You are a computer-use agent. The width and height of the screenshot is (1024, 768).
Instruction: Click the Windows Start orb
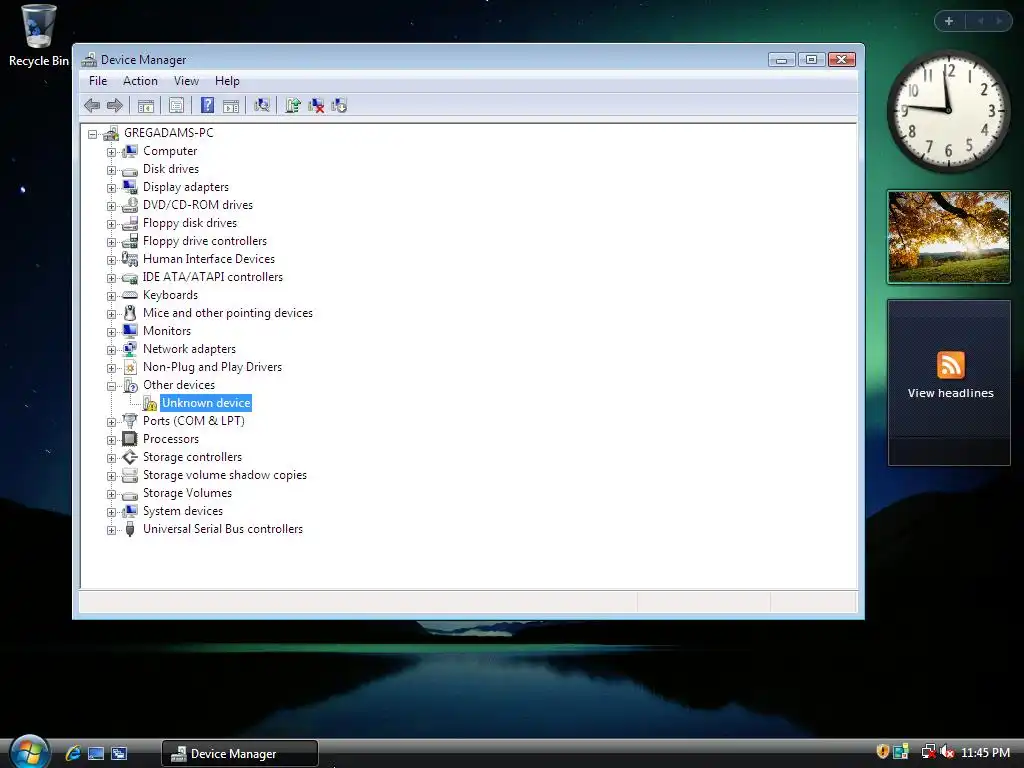[29, 752]
